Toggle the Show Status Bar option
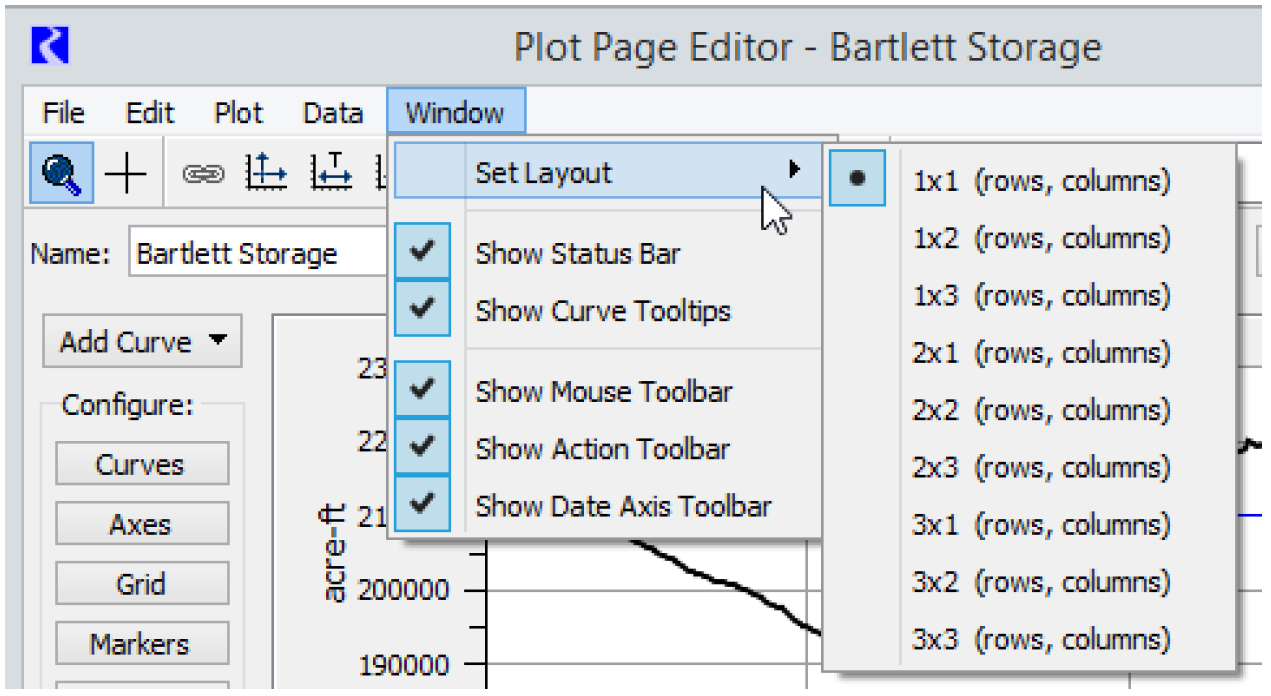Image resolution: width=1271 pixels, height=696 pixels. point(577,254)
